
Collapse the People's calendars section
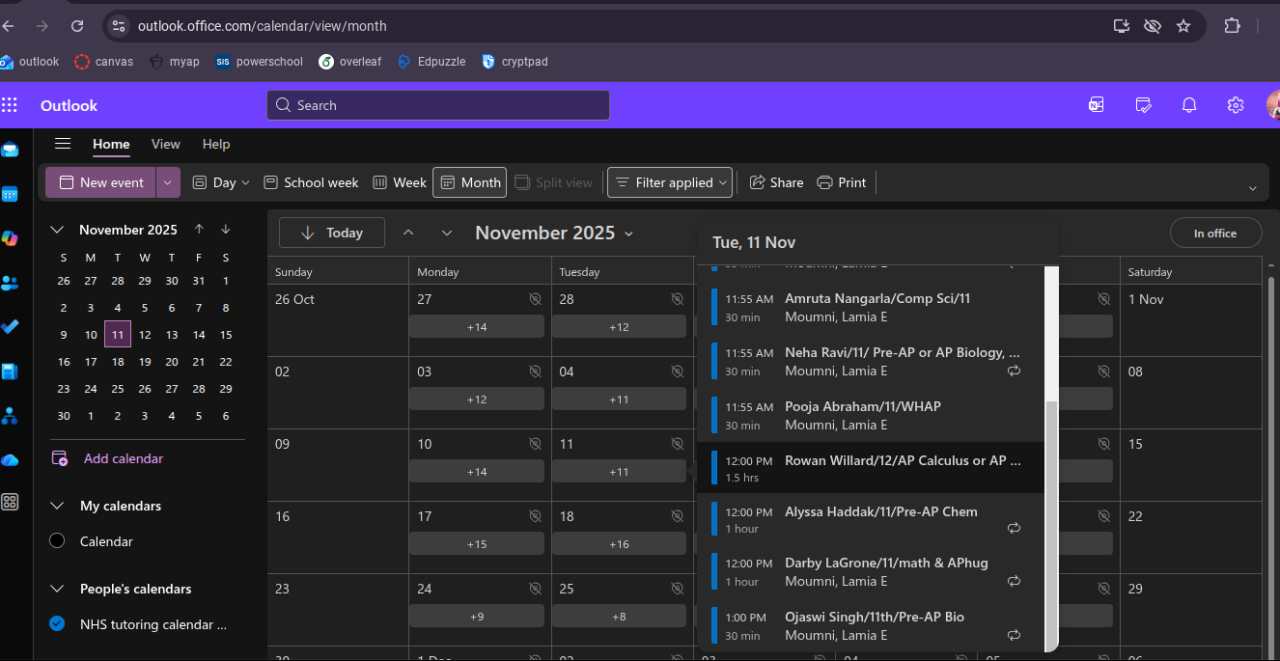point(58,589)
